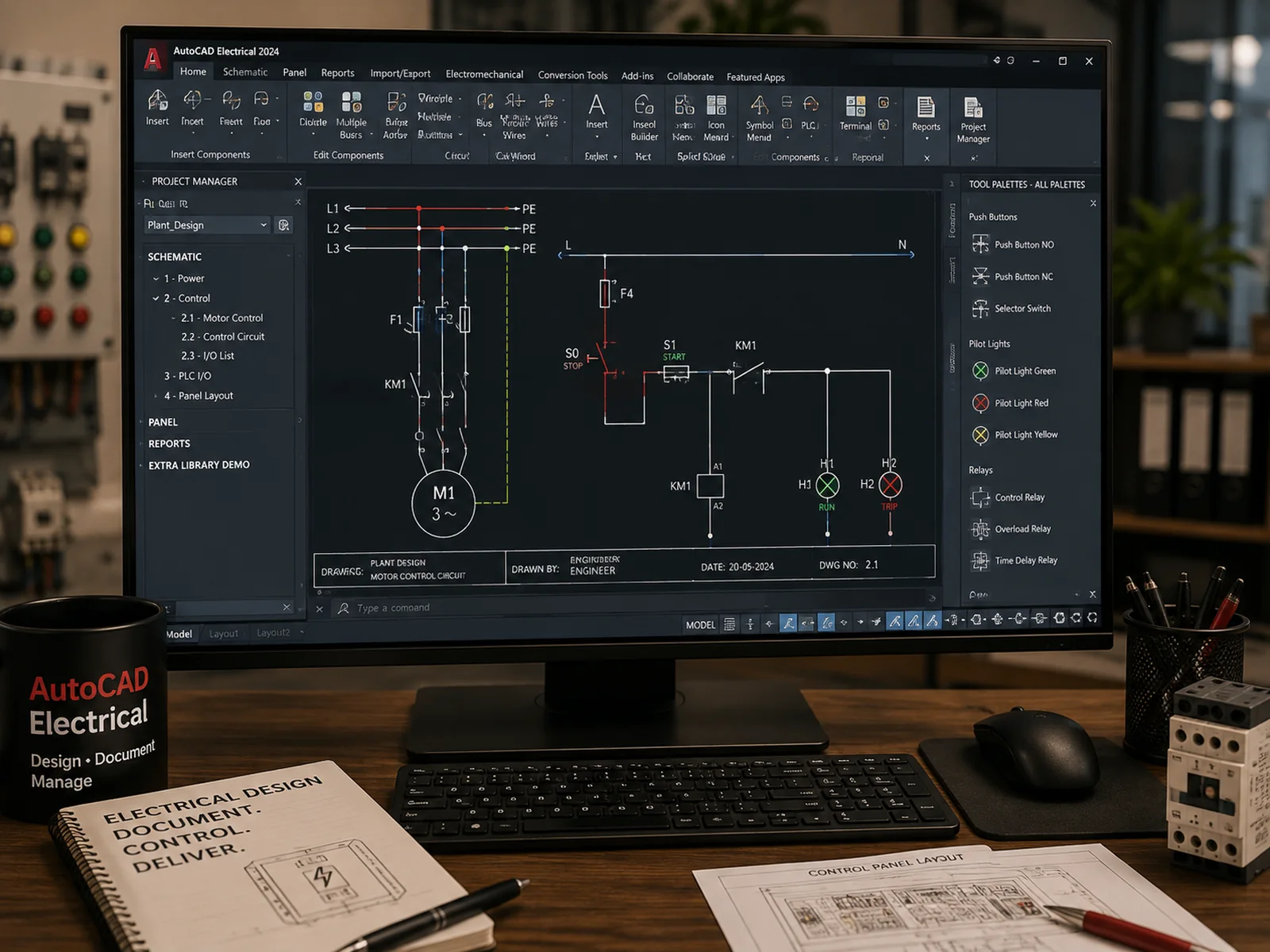Insert a Time Delay Relay from palette
The height and width of the screenshot is (952, 1270).
pos(1014,560)
